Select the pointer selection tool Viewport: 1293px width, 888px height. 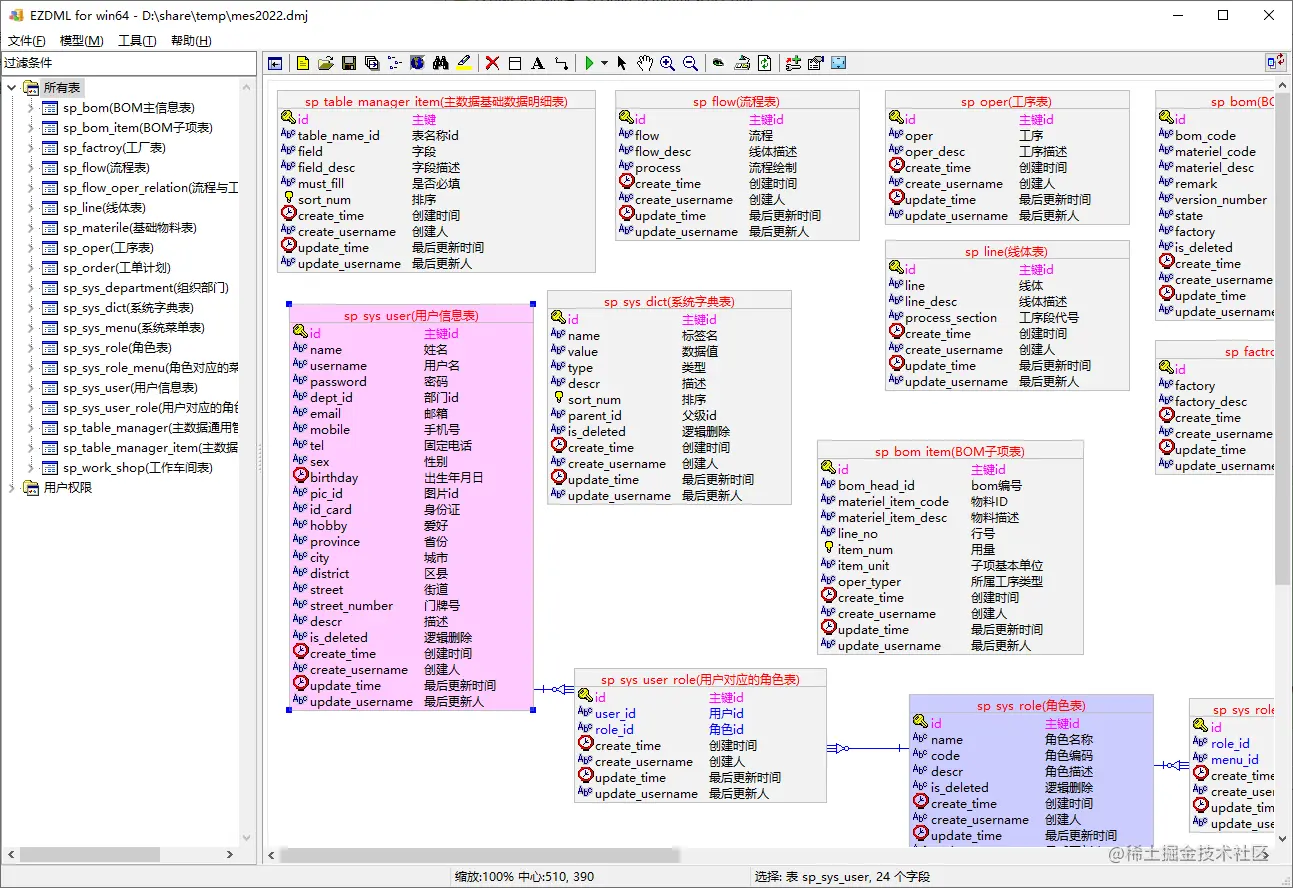click(622, 63)
